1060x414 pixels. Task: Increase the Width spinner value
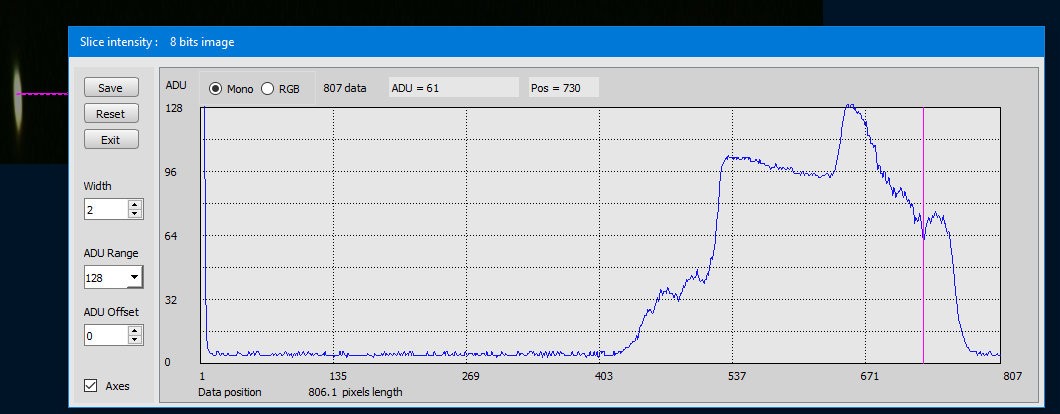pos(135,205)
